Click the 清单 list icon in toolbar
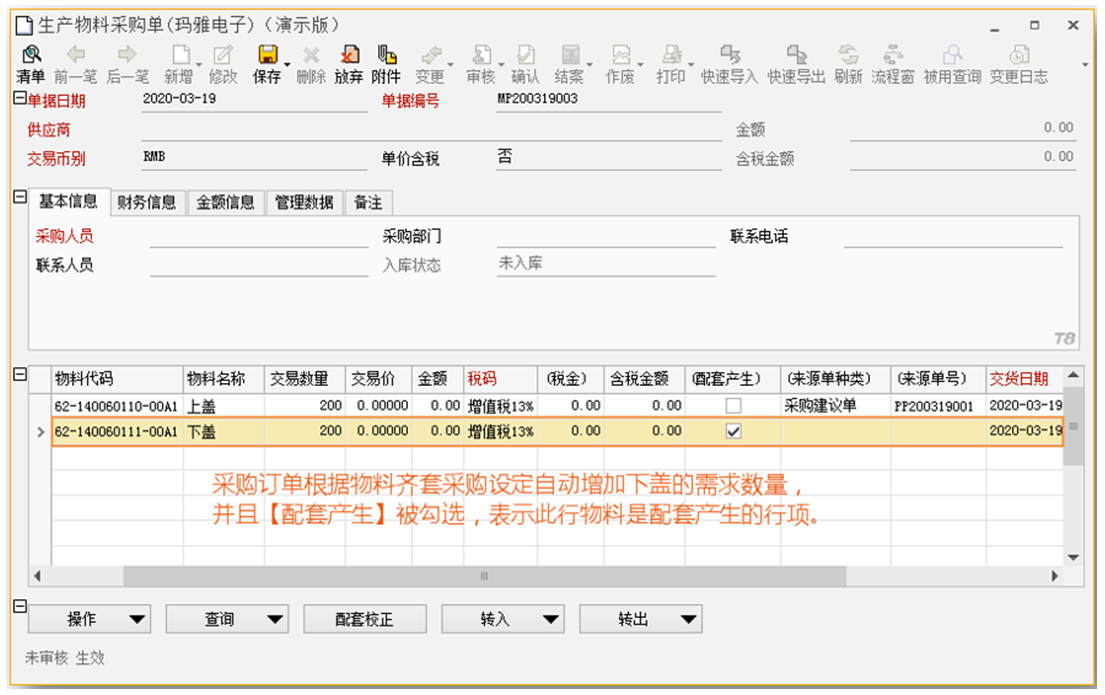Screen dimensions: 1105x695 pos(31,64)
